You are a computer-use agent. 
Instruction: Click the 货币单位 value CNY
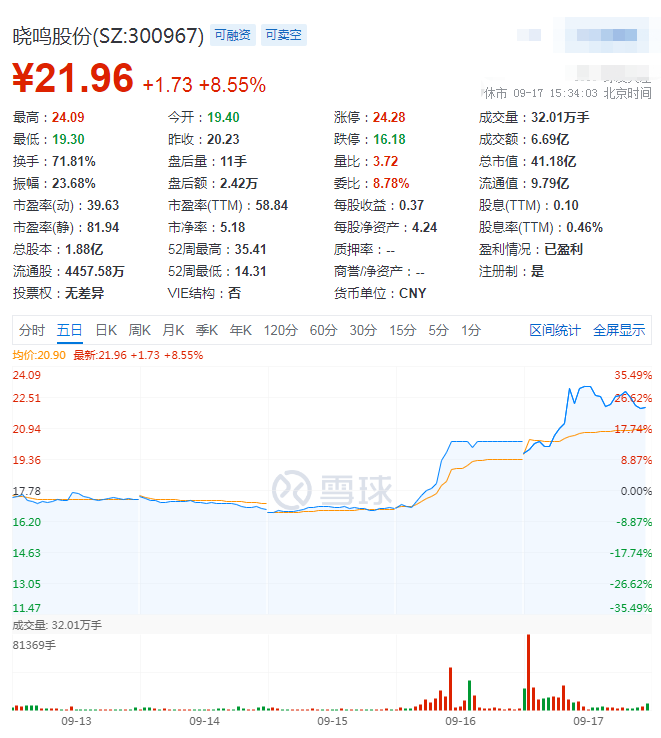click(412, 294)
